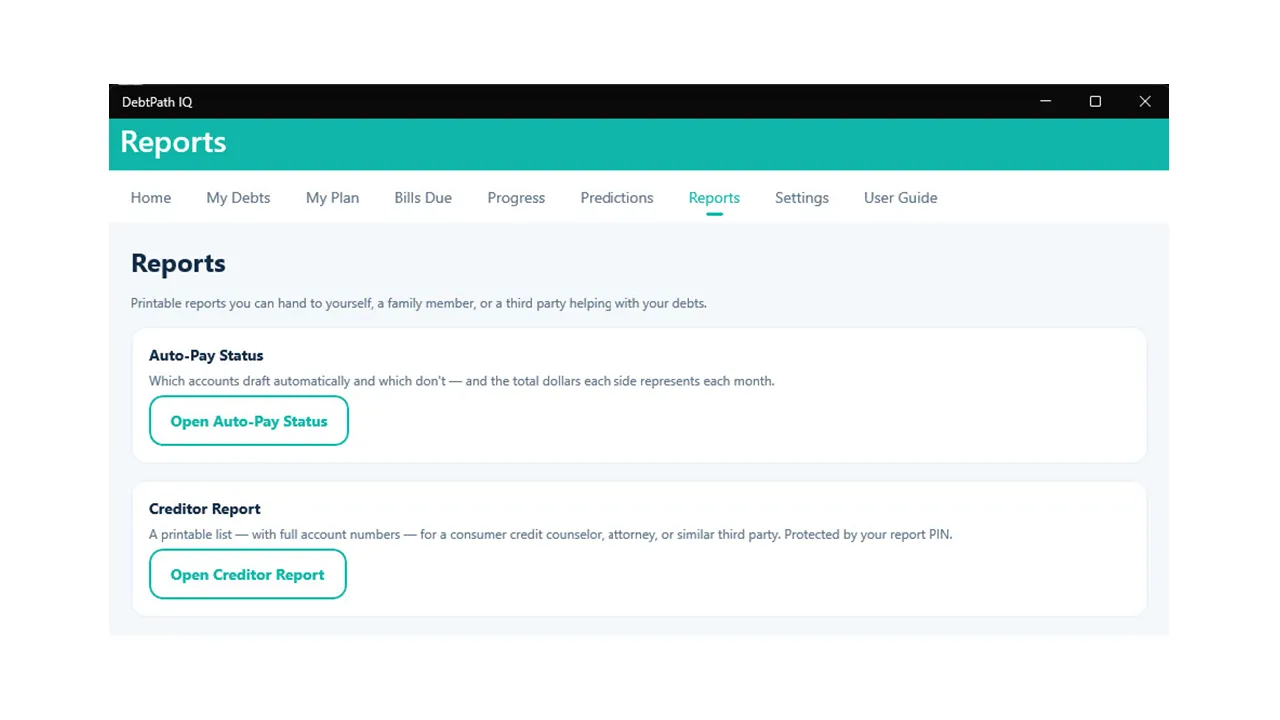Open the Predictions tab
Screen dimensions: 1280x720
click(617, 198)
